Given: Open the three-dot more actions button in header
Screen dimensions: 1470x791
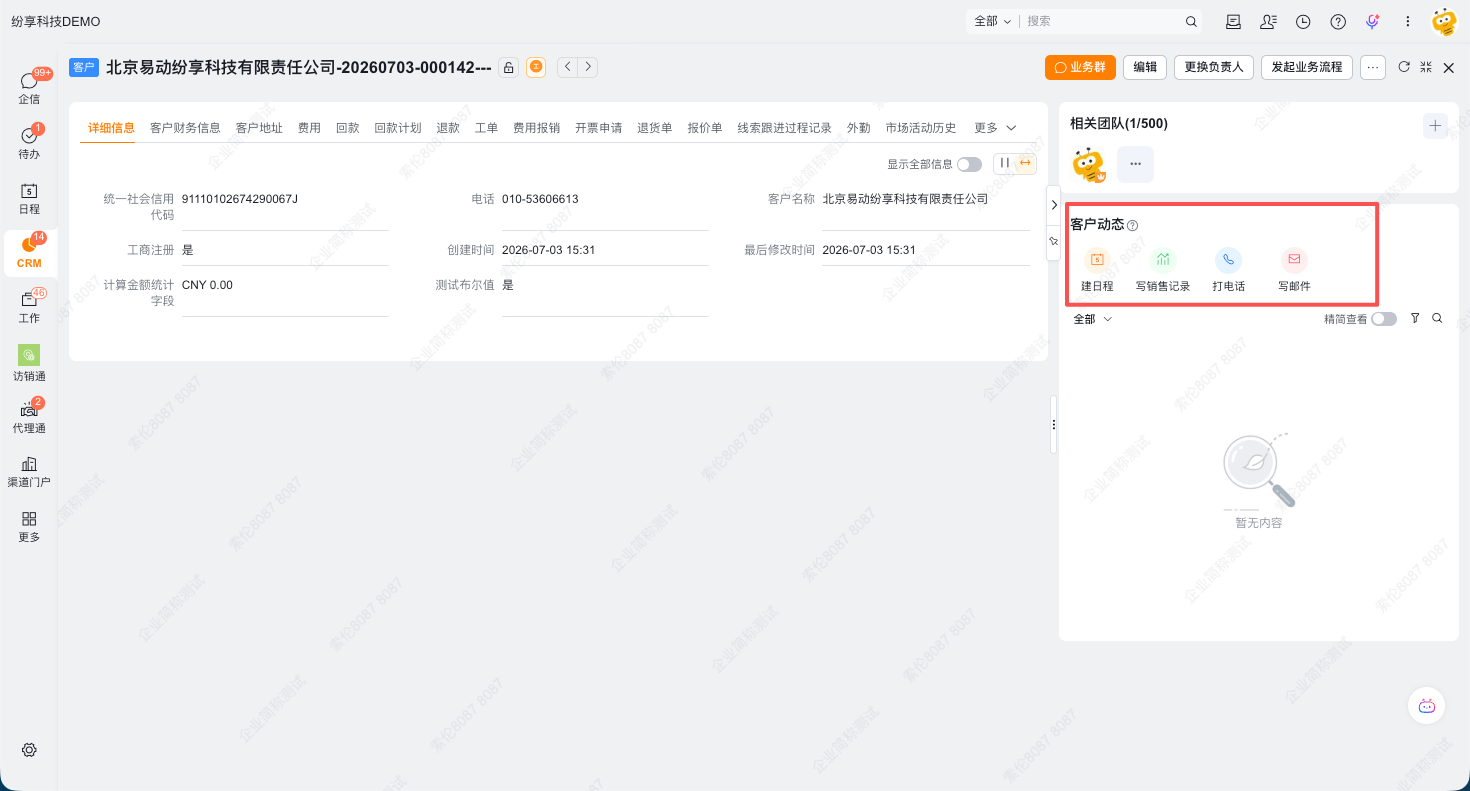Looking at the screenshot, I should 1373,67.
